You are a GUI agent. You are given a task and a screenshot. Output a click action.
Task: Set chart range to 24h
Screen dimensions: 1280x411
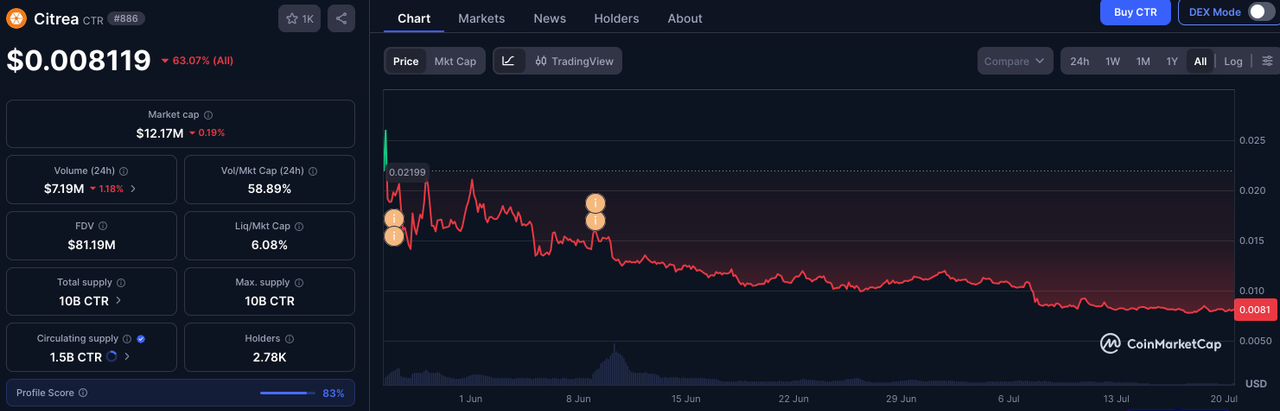[x=1080, y=61]
